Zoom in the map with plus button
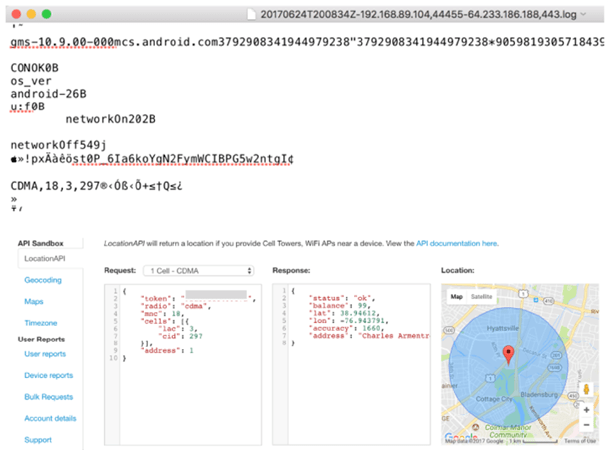 (x=586, y=410)
